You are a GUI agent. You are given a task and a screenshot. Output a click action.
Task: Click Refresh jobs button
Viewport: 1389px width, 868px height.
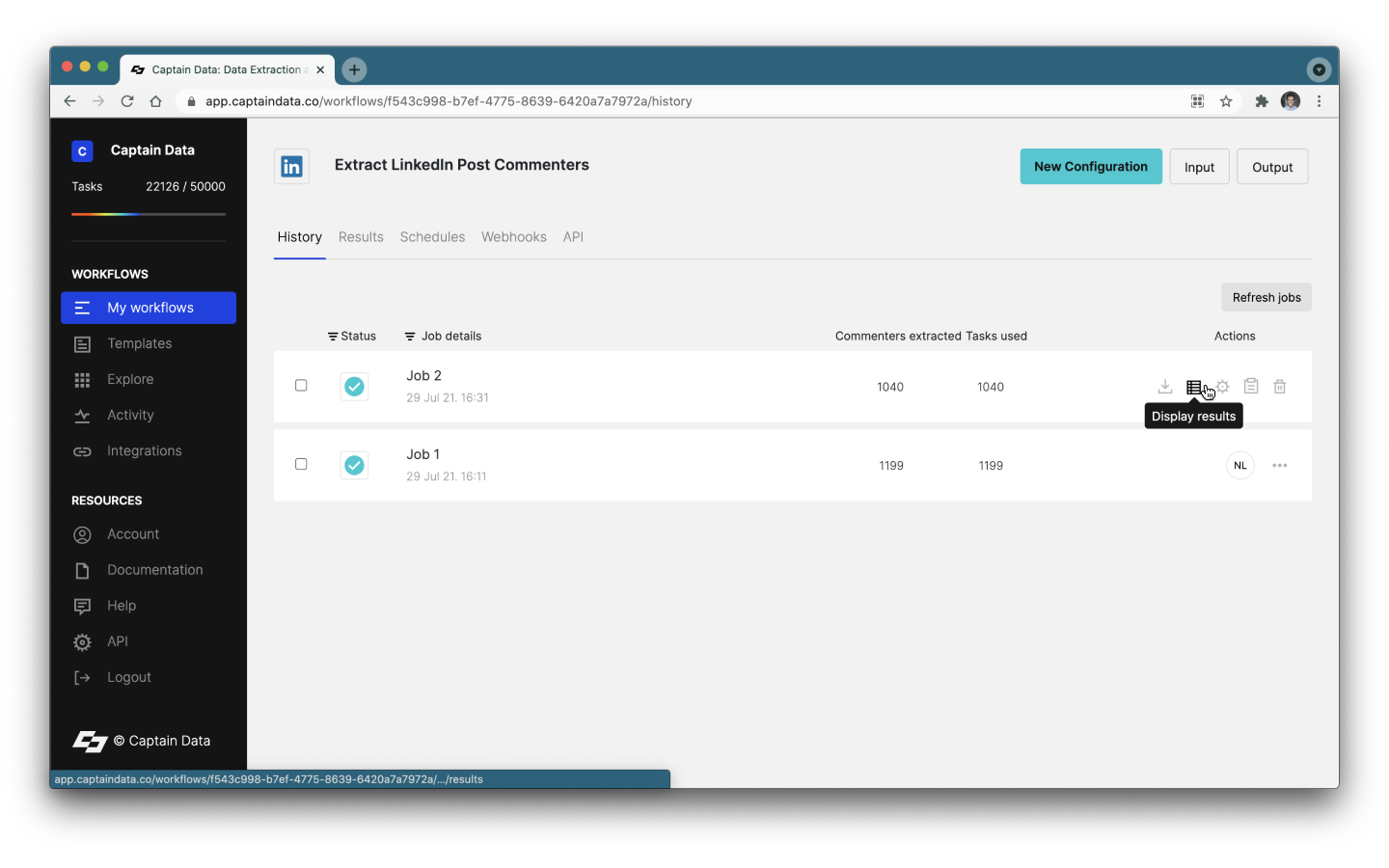coord(1266,298)
